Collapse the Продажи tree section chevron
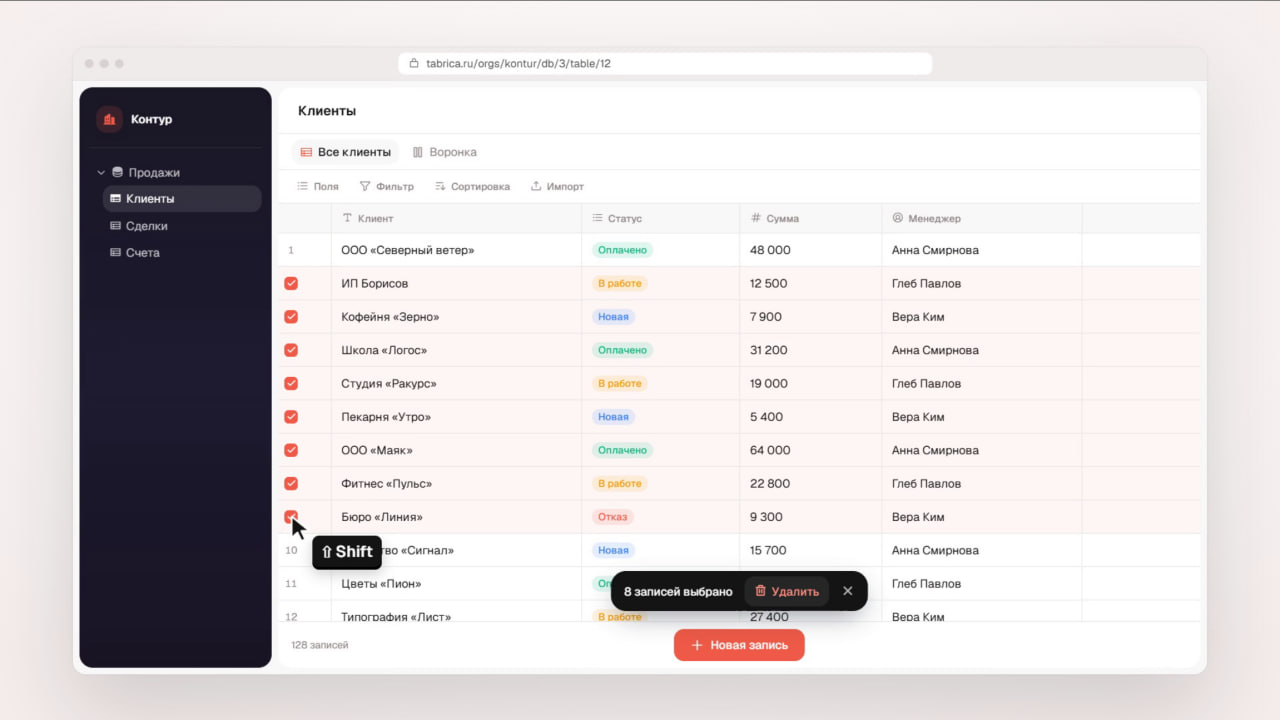1280x720 pixels. tap(101, 172)
